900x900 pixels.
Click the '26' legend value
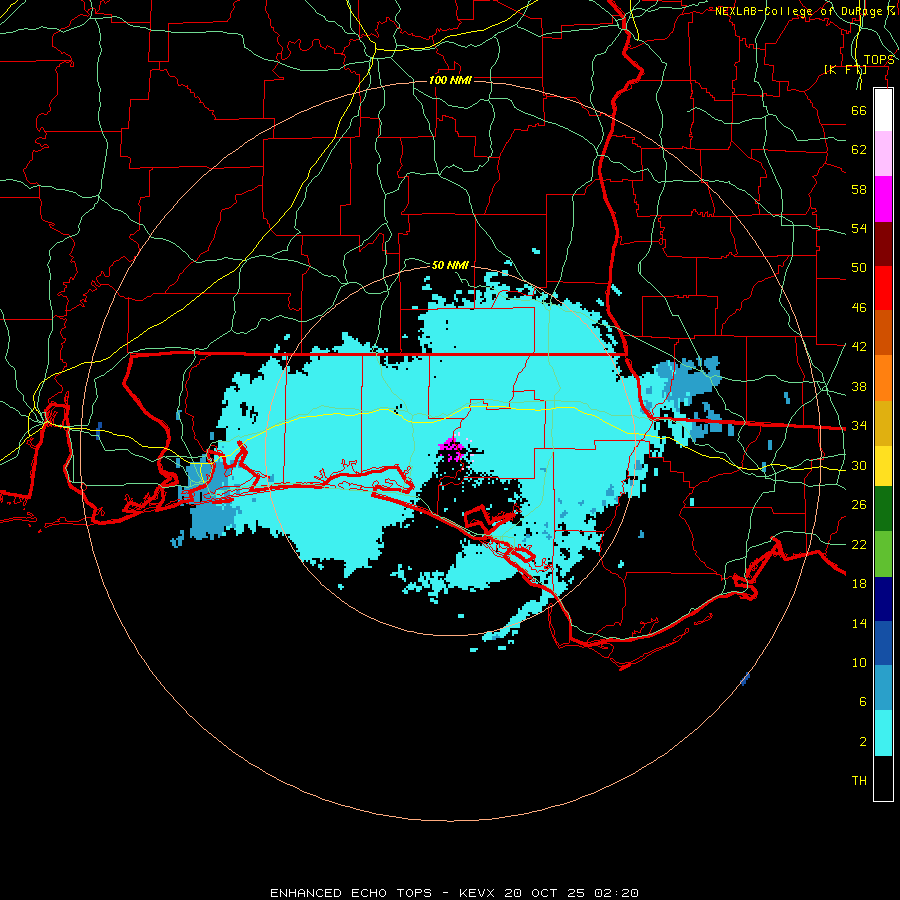pyautogui.click(x=859, y=505)
